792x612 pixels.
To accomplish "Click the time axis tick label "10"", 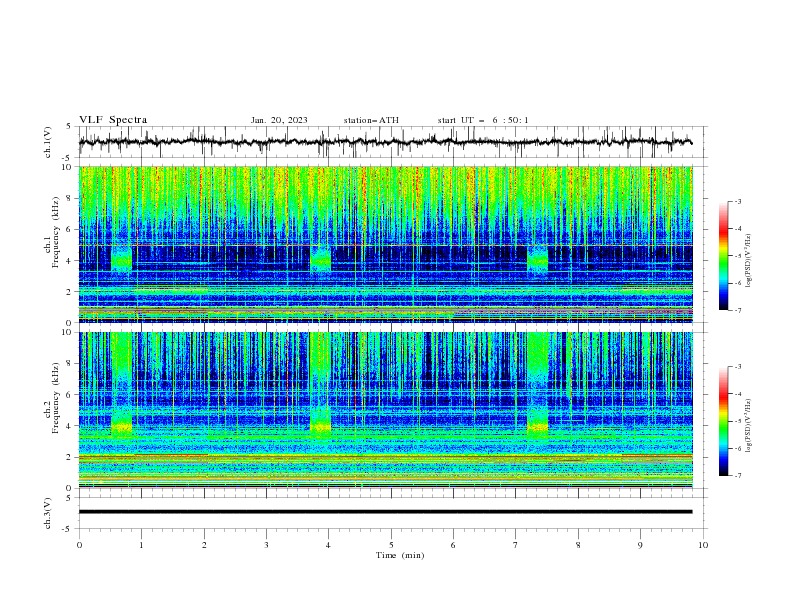I will [703, 545].
